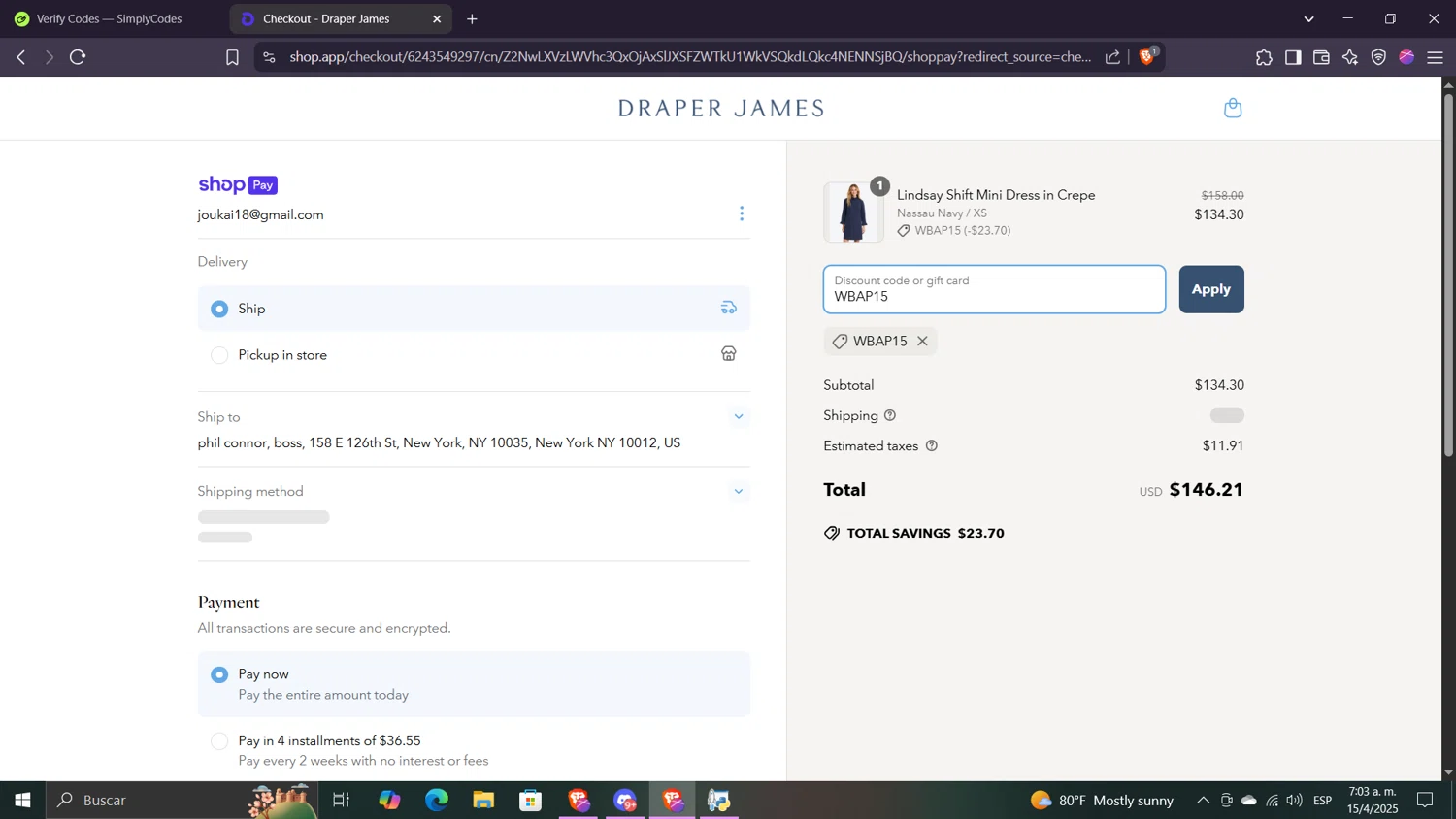Select the Pay now payment option

click(x=219, y=674)
